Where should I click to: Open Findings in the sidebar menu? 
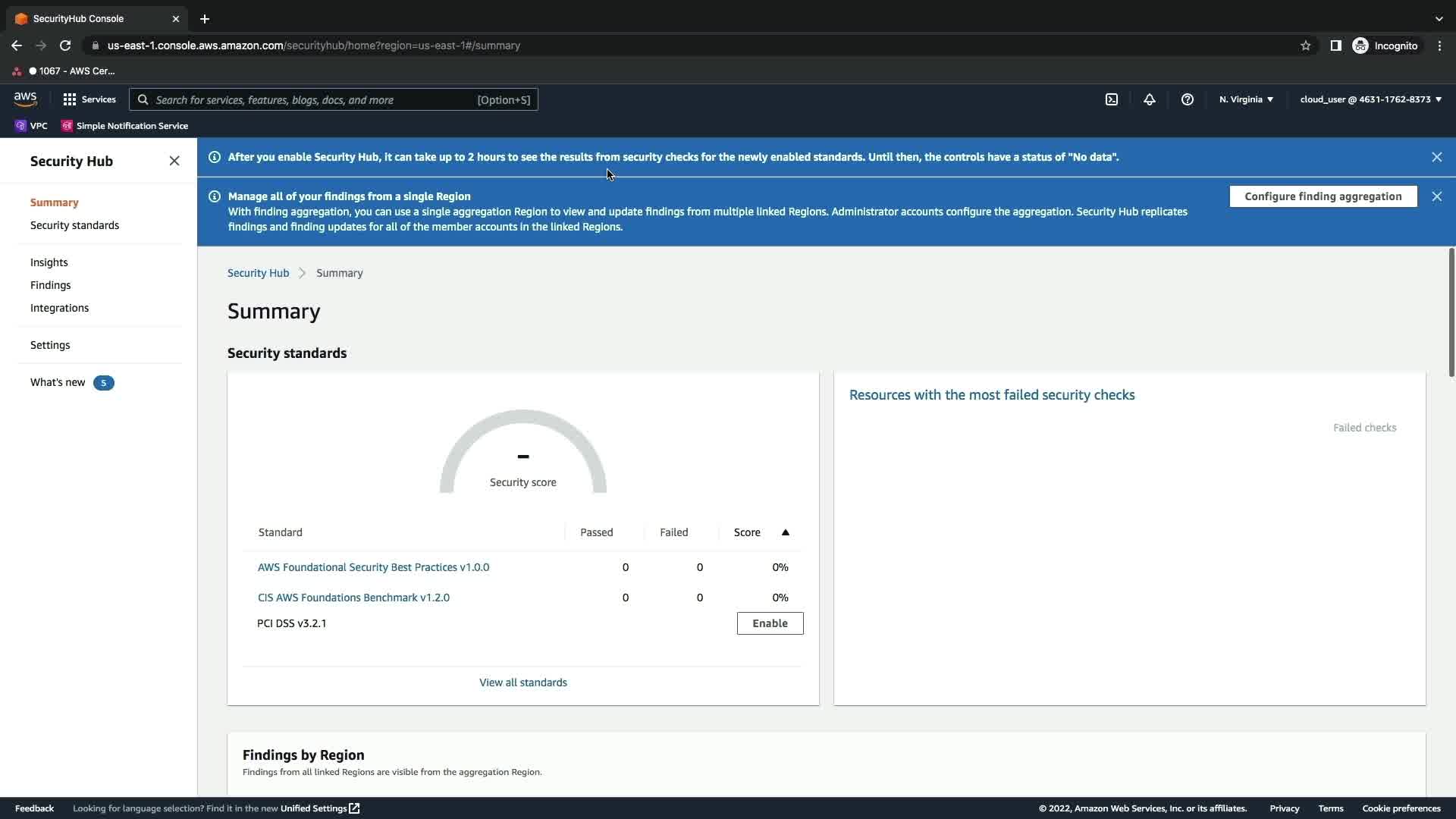[x=50, y=285]
